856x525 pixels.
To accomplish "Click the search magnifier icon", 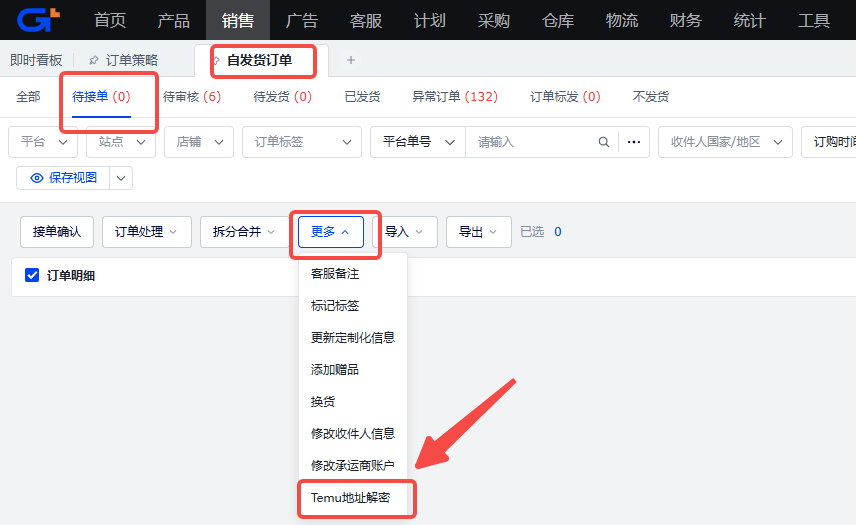I will (x=603, y=142).
